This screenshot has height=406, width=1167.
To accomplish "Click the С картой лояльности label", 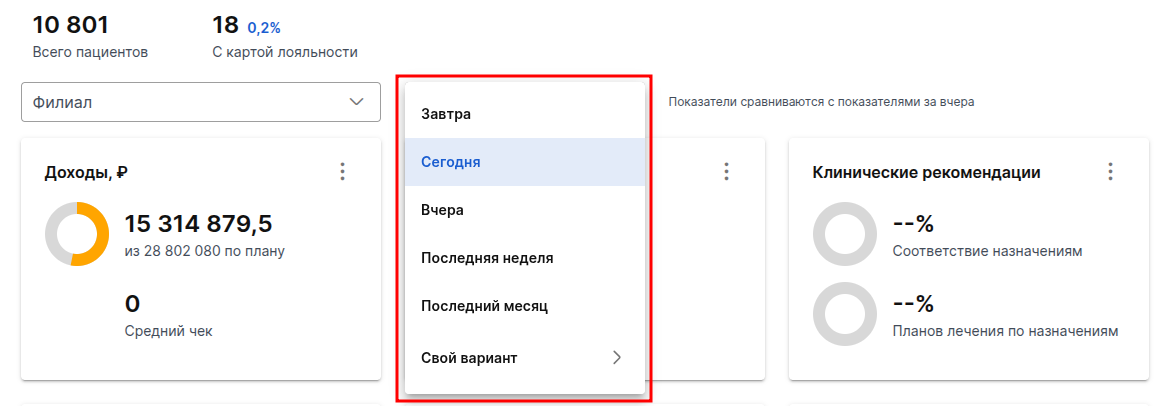I will 285,52.
